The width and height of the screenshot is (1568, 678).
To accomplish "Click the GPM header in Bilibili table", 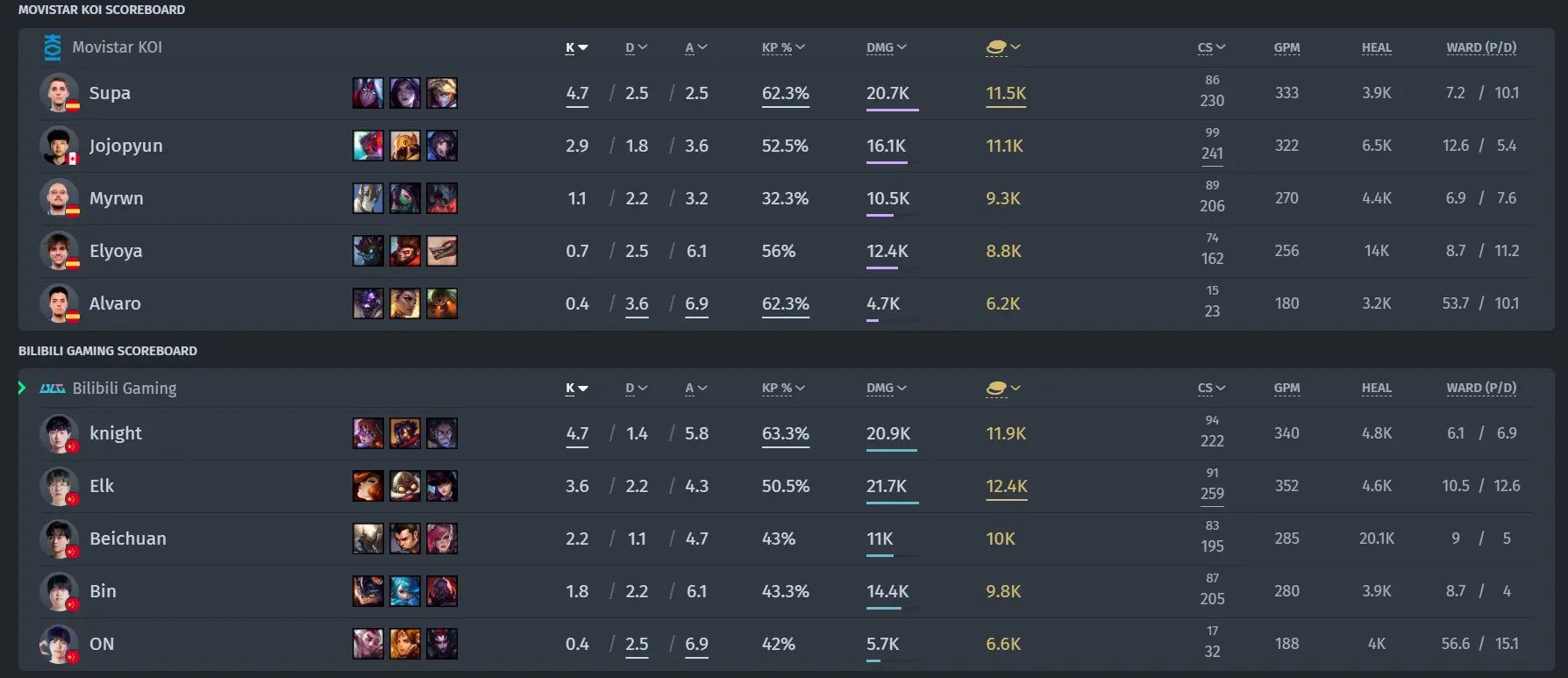I will click(x=1286, y=388).
